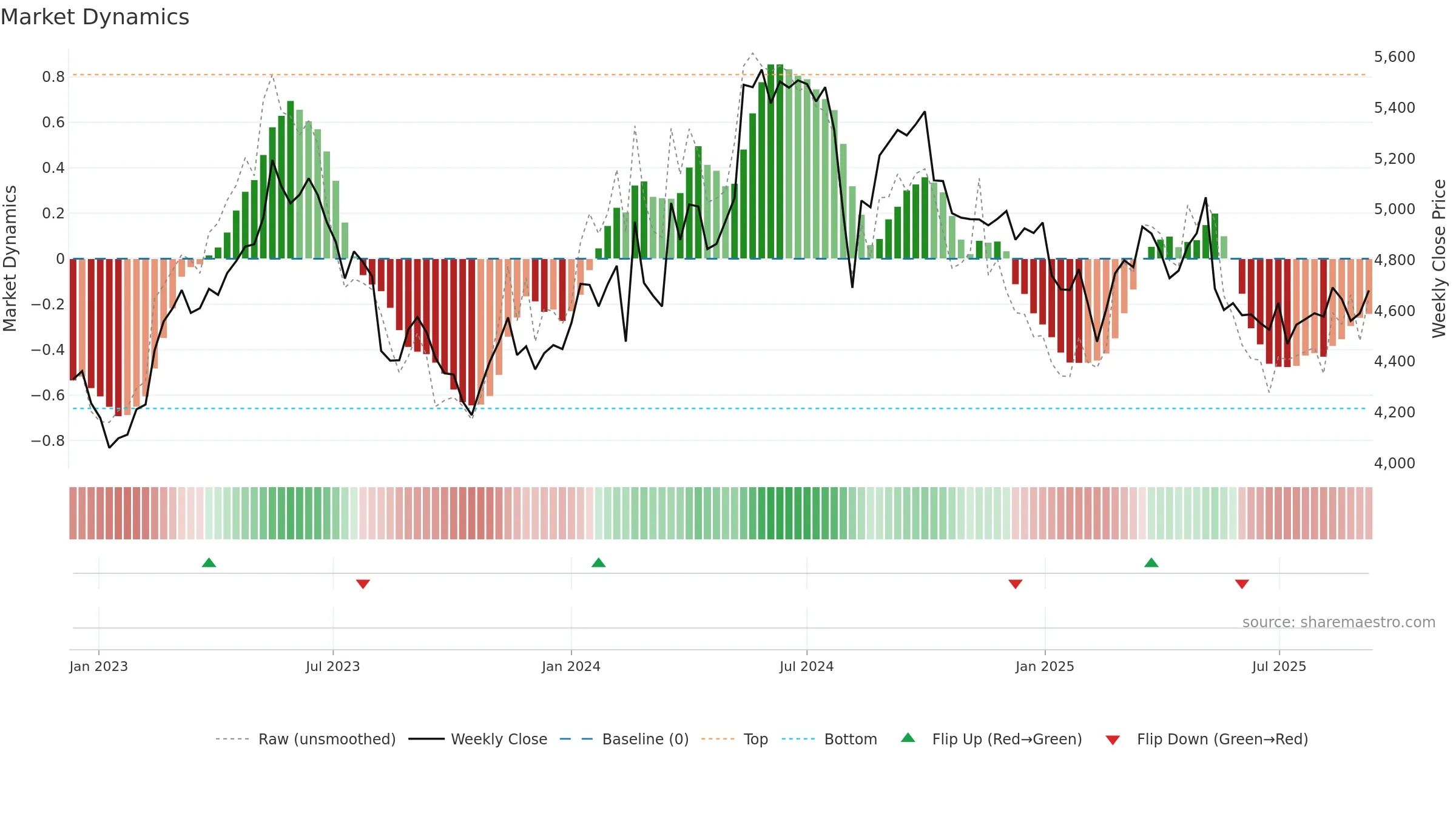This screenshot has width=1456, height=819.
Task: Toggle Flip Down (Green→Red) legend entry
Action: pyautogui.click(x=1207, y=739)
